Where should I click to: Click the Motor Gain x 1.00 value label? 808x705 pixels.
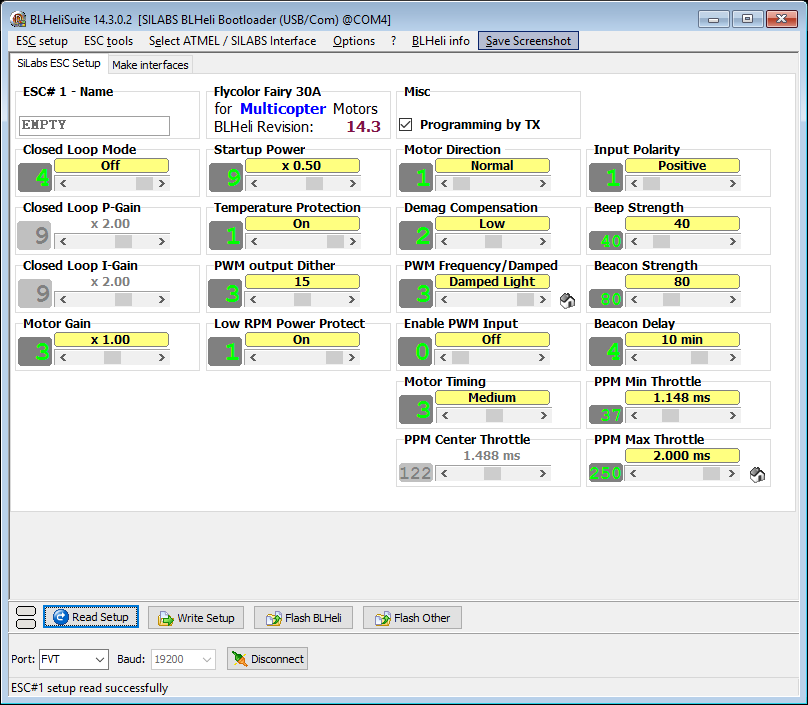(x=111, y=340)
